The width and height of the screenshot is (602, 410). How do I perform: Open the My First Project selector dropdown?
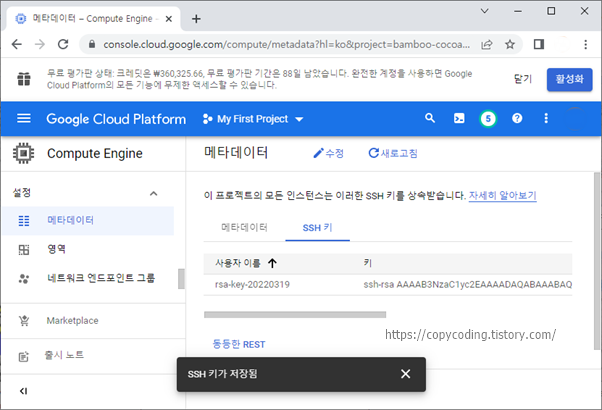253,119
